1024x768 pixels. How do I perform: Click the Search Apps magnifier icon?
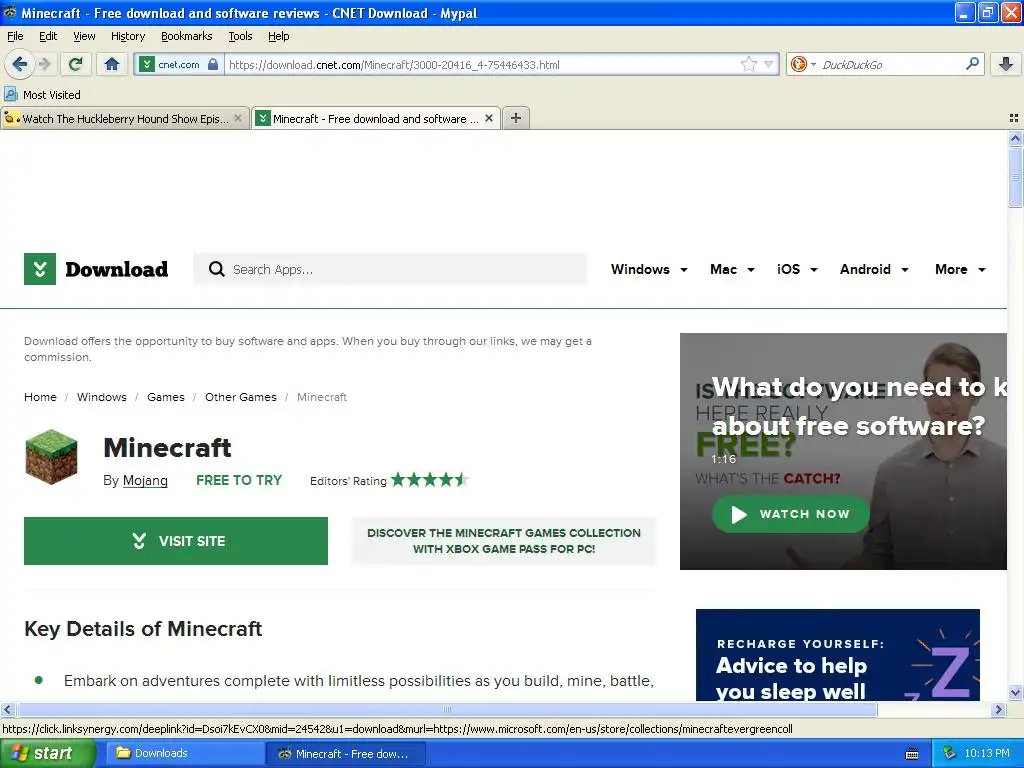pyautogui.click(x=216, y=269)
